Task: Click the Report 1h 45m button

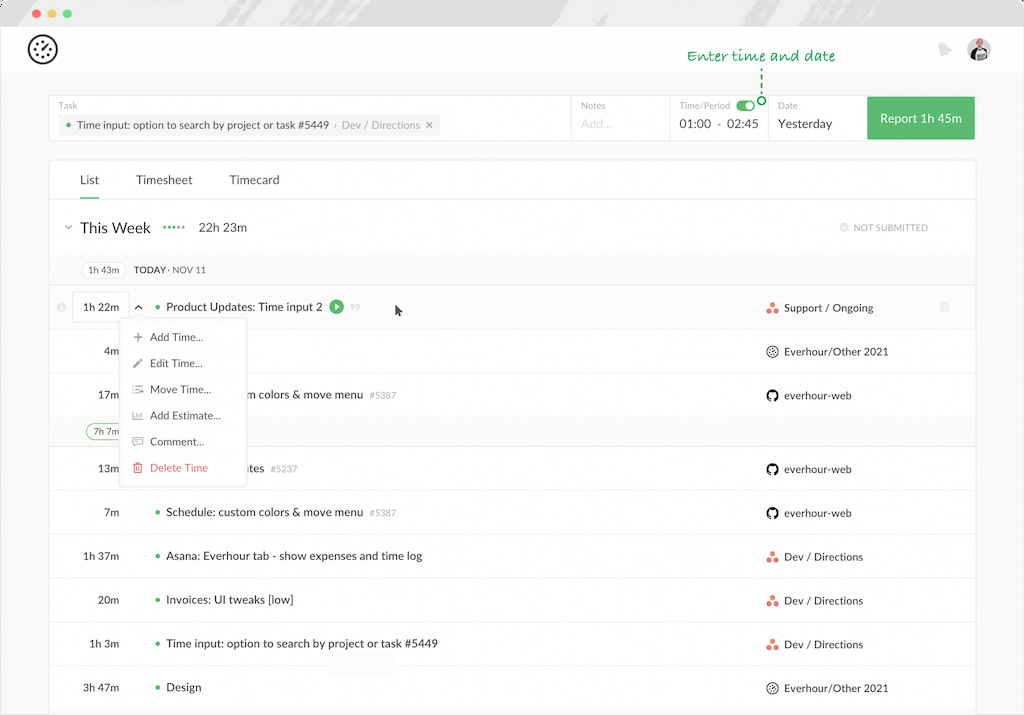Action: coord(920,118)
